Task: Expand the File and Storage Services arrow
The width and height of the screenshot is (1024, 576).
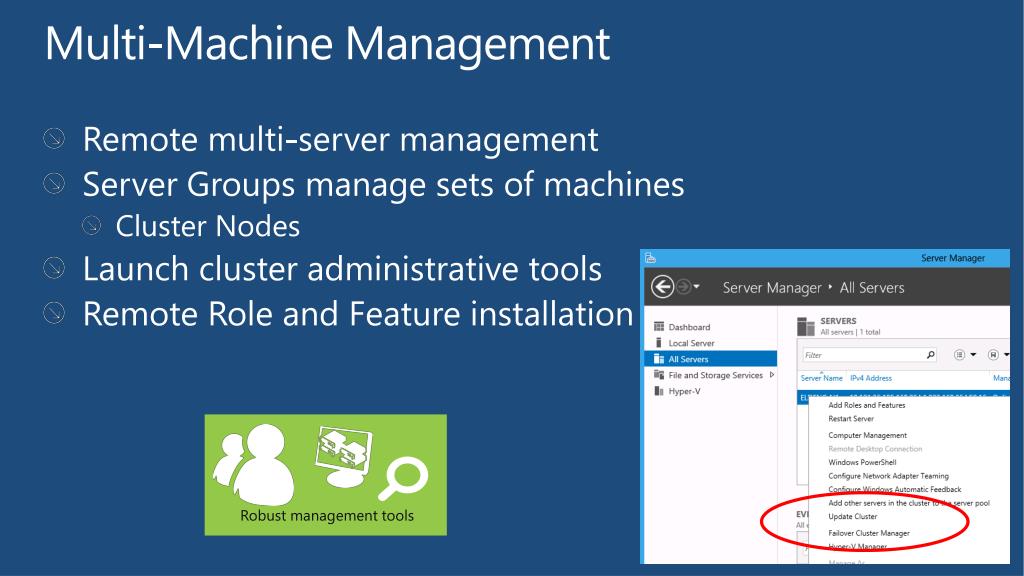Action: (772, 375)
